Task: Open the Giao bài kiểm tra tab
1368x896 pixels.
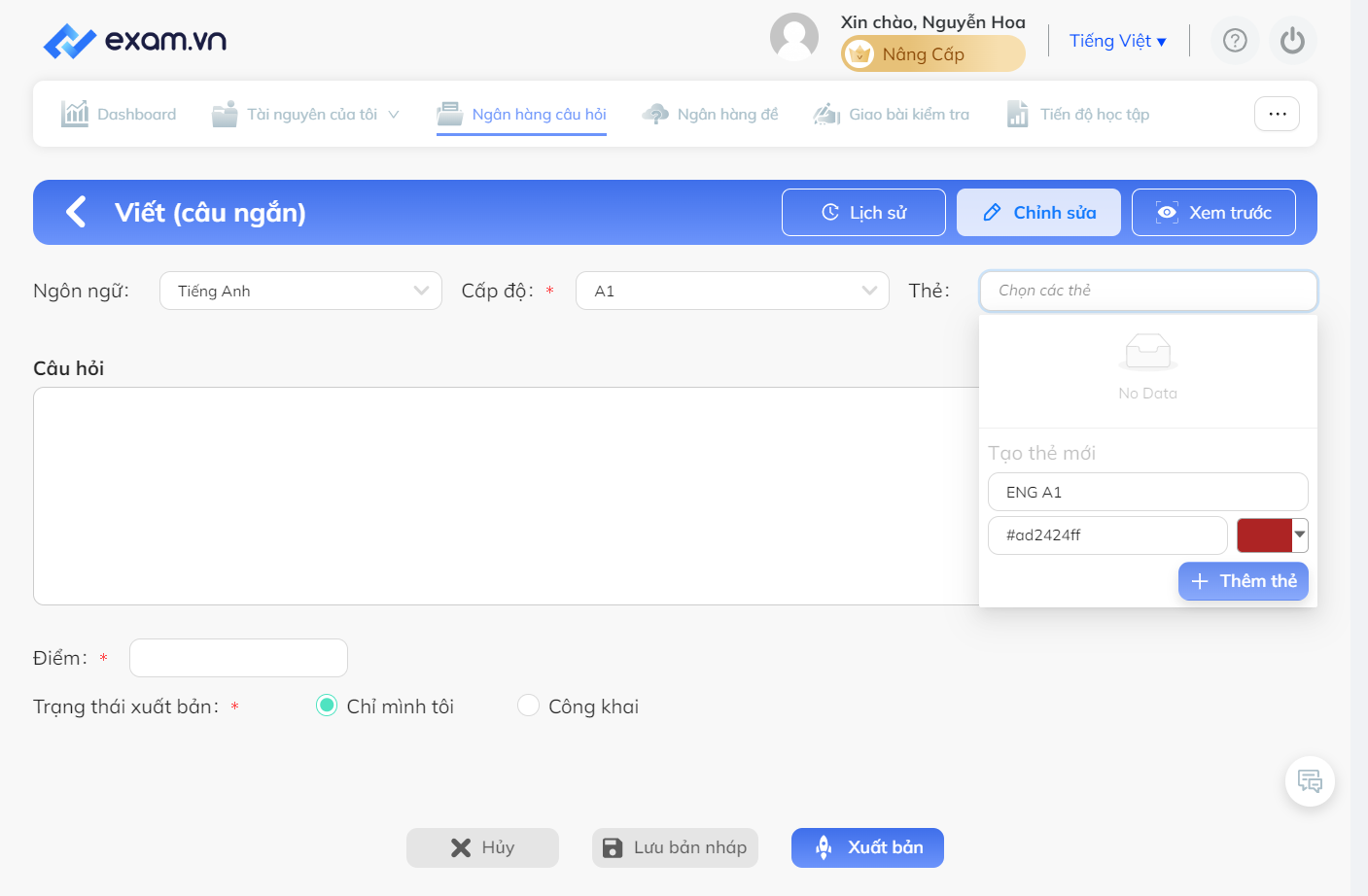Action: pos(892,114)
